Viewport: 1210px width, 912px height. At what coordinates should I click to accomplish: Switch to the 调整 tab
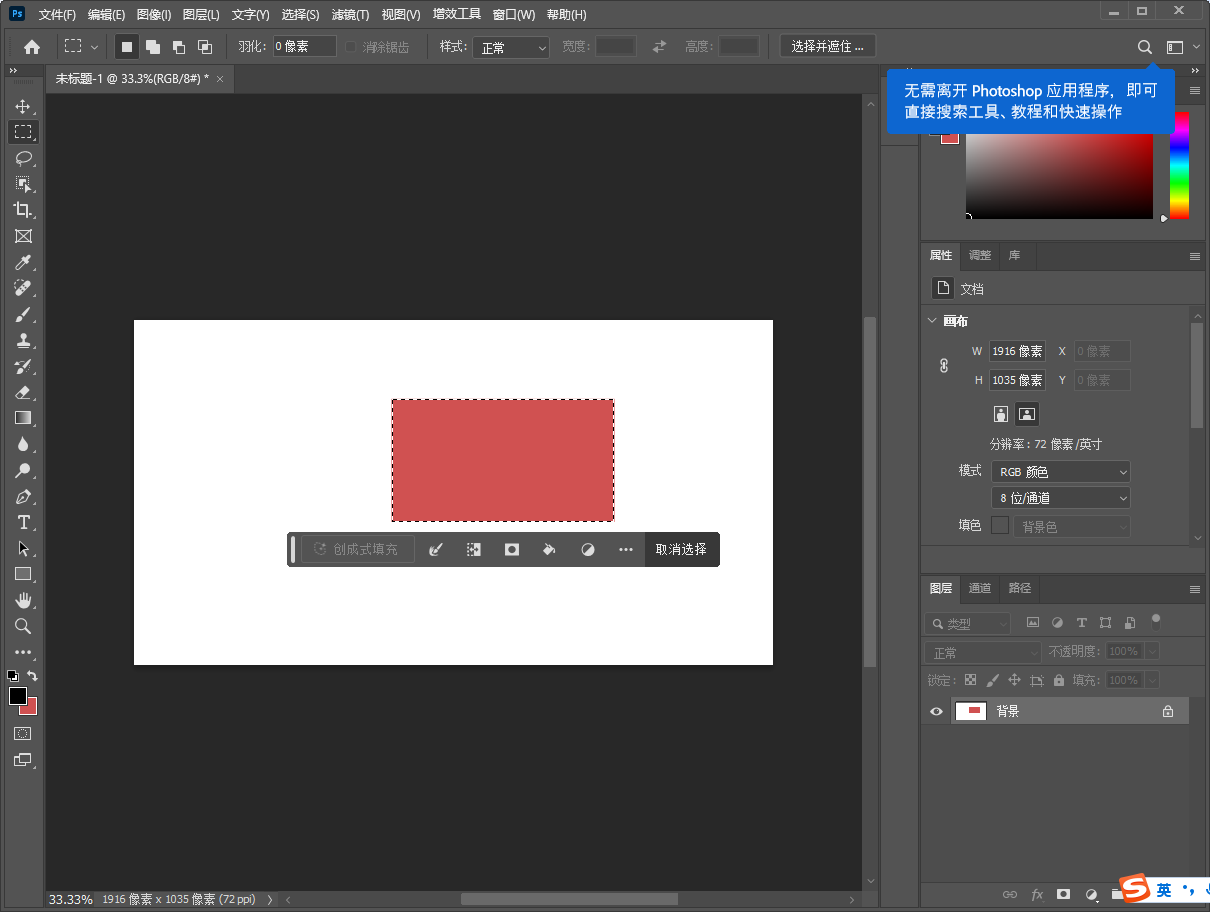point(980,255)
